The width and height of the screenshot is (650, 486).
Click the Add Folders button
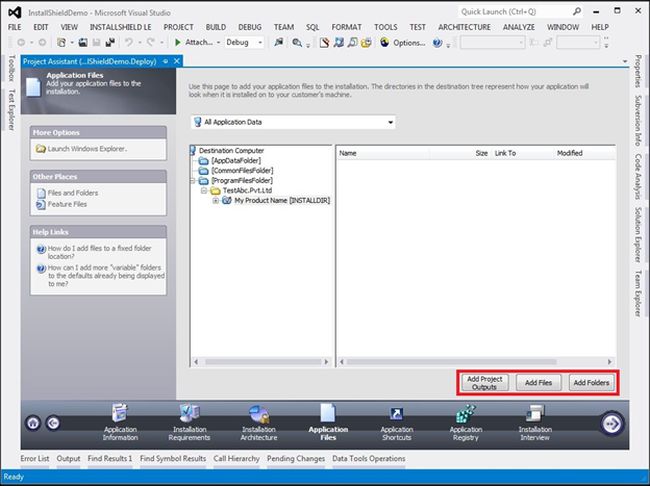coord(592,383)
